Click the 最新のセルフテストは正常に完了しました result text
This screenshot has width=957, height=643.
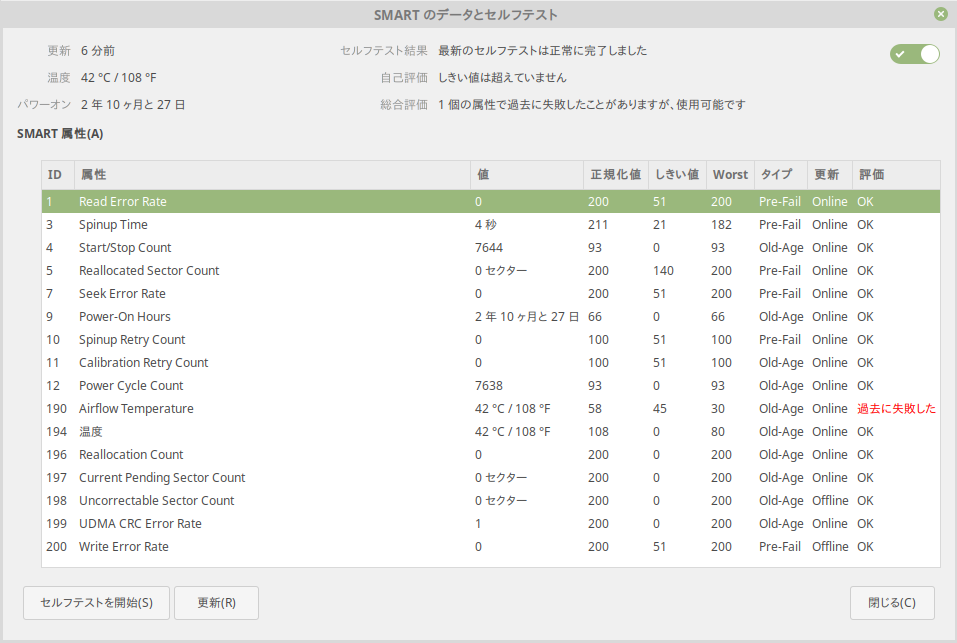coord(543,51)
